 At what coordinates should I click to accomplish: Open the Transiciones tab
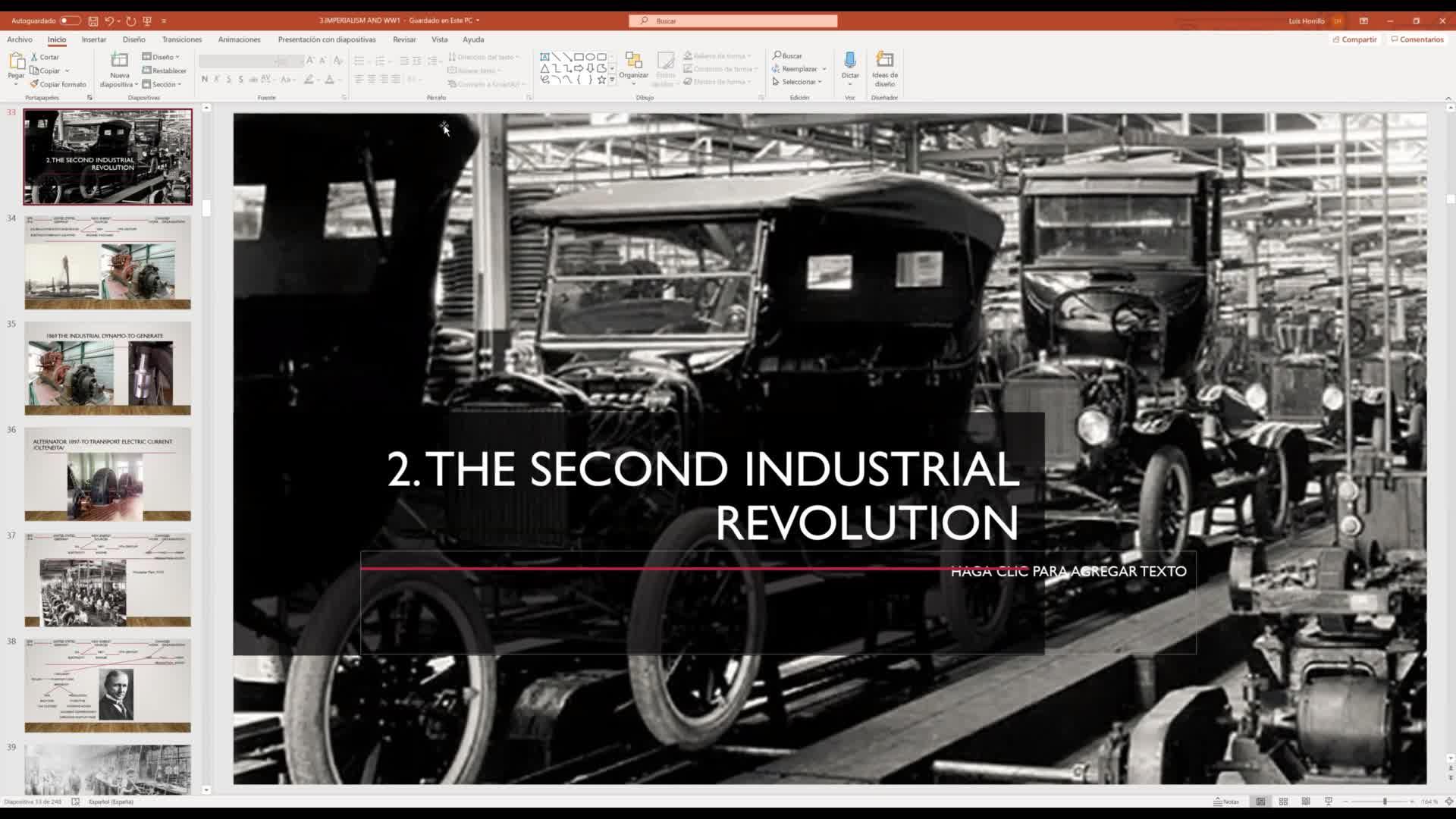pyautogui.click(x=181, y=39)
